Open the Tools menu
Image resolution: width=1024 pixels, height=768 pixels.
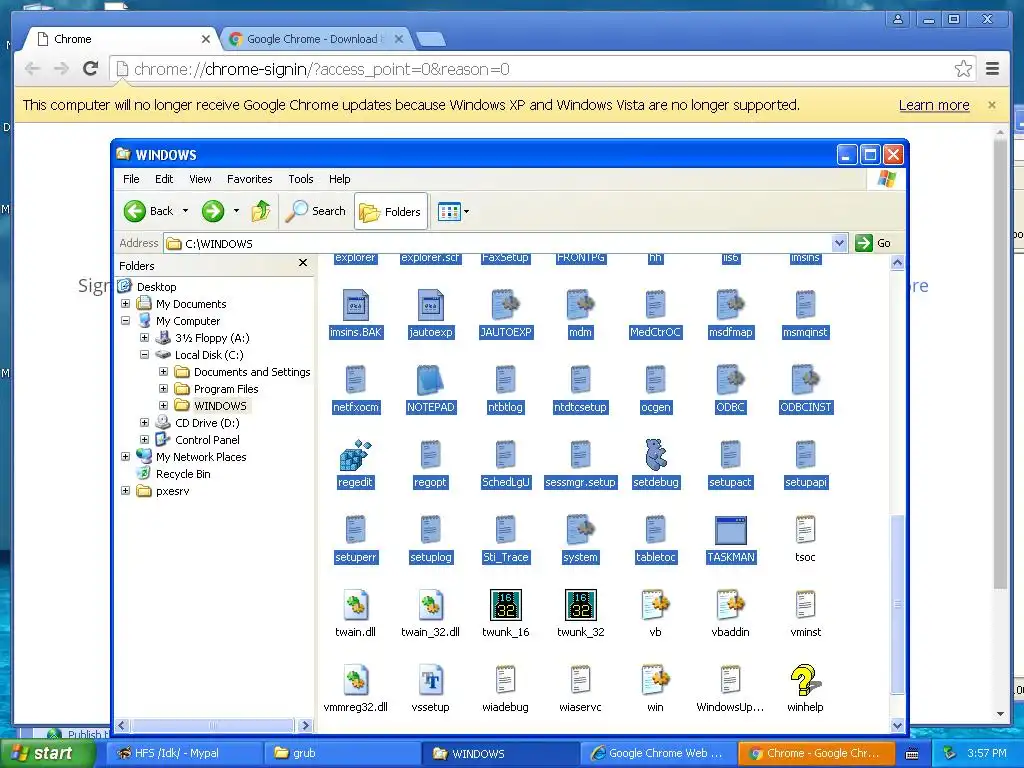(301, 179)
